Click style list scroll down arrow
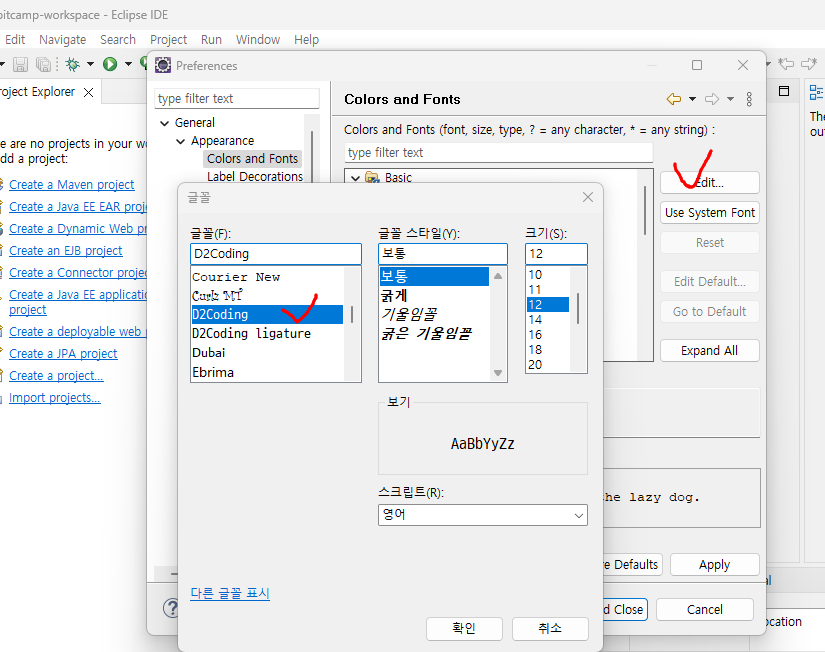 pyautogui.click(x=498, y=373)
